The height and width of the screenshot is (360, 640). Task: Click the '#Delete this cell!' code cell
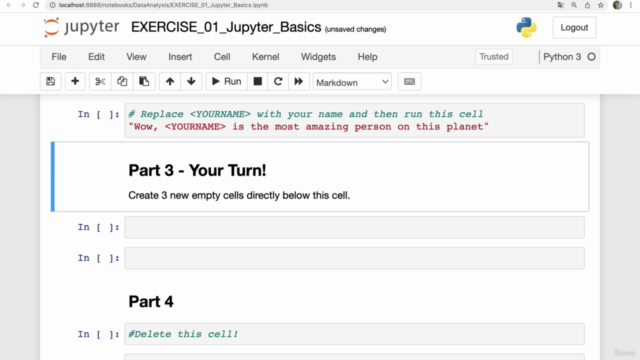click(354, 334)
